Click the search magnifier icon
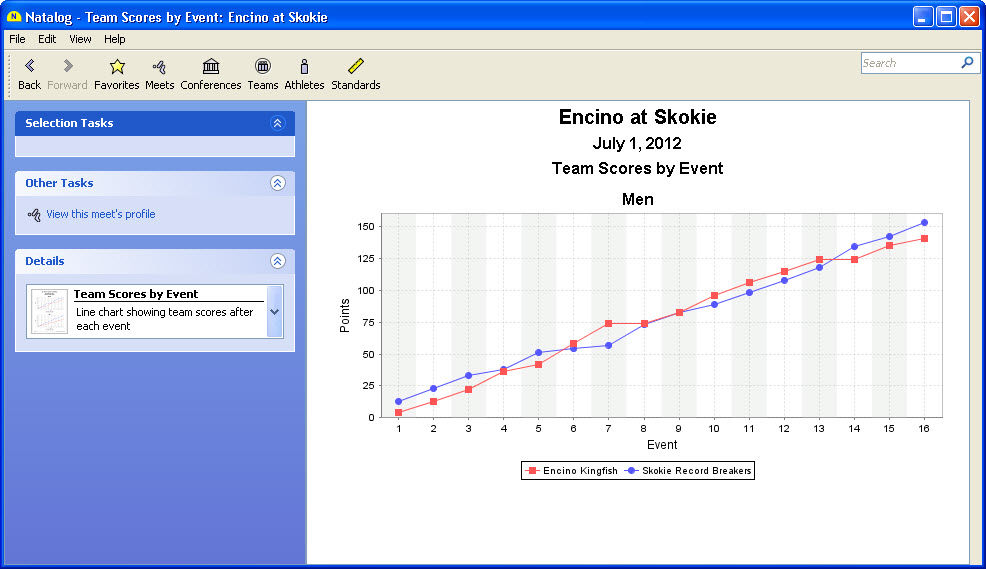986x569 pixels. coord(967,63)
